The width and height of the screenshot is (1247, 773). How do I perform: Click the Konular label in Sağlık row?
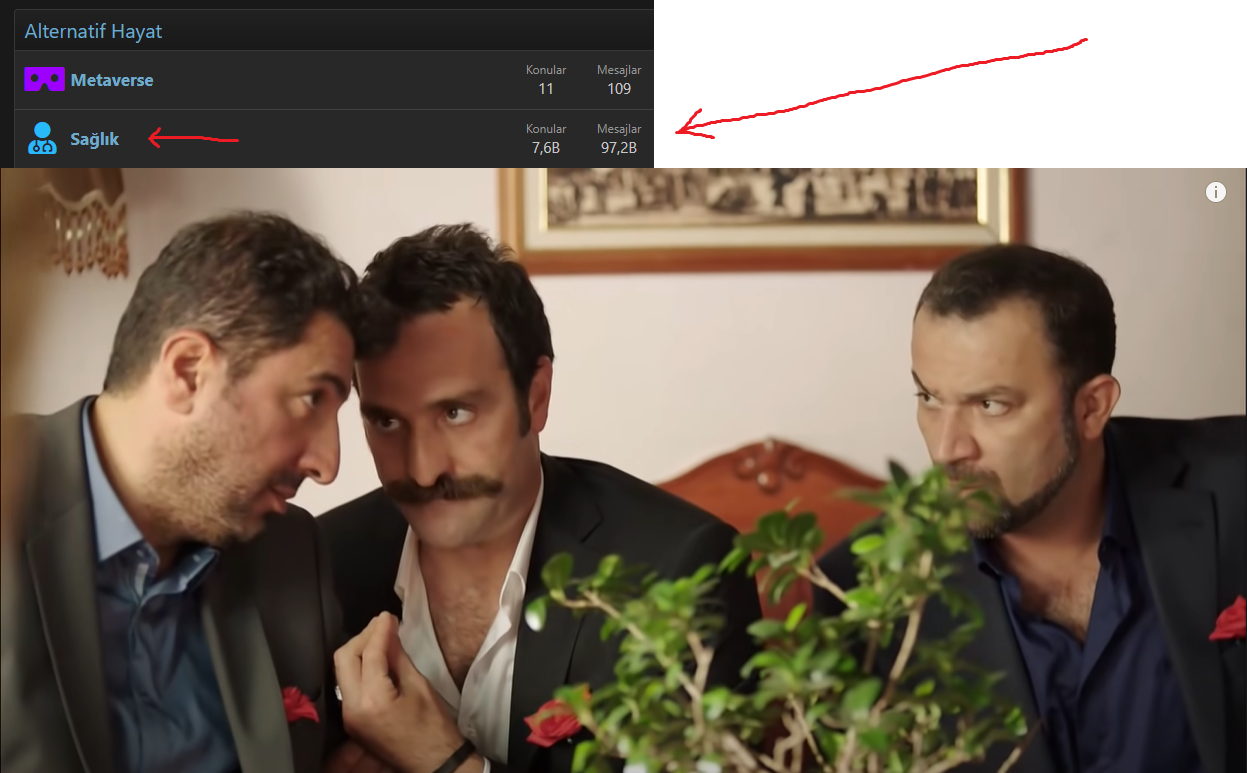pos(546,129)
